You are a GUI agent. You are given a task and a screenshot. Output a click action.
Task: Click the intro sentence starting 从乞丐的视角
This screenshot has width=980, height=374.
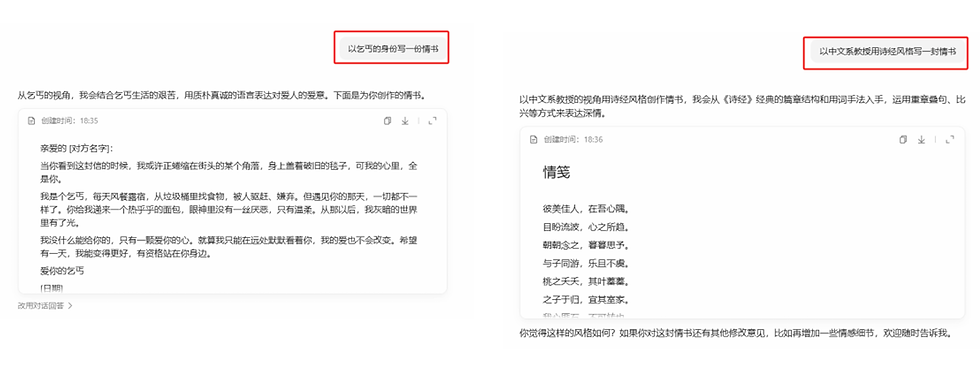tap(223, 96)
